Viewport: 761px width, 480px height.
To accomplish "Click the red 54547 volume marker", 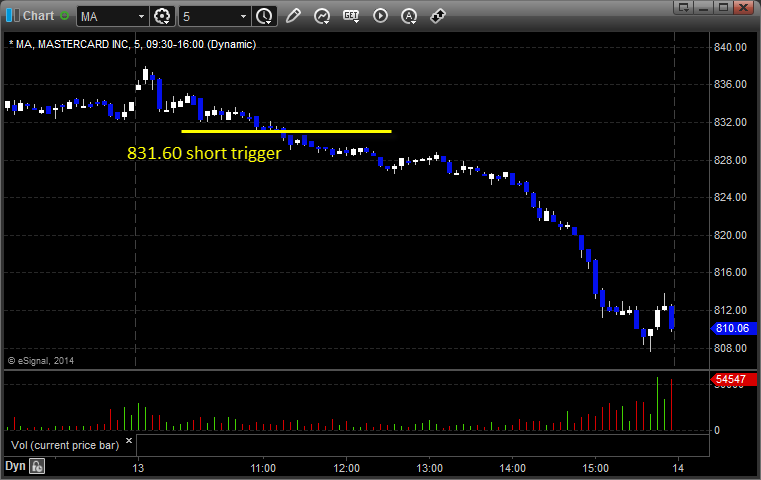I will click(732, 379).
